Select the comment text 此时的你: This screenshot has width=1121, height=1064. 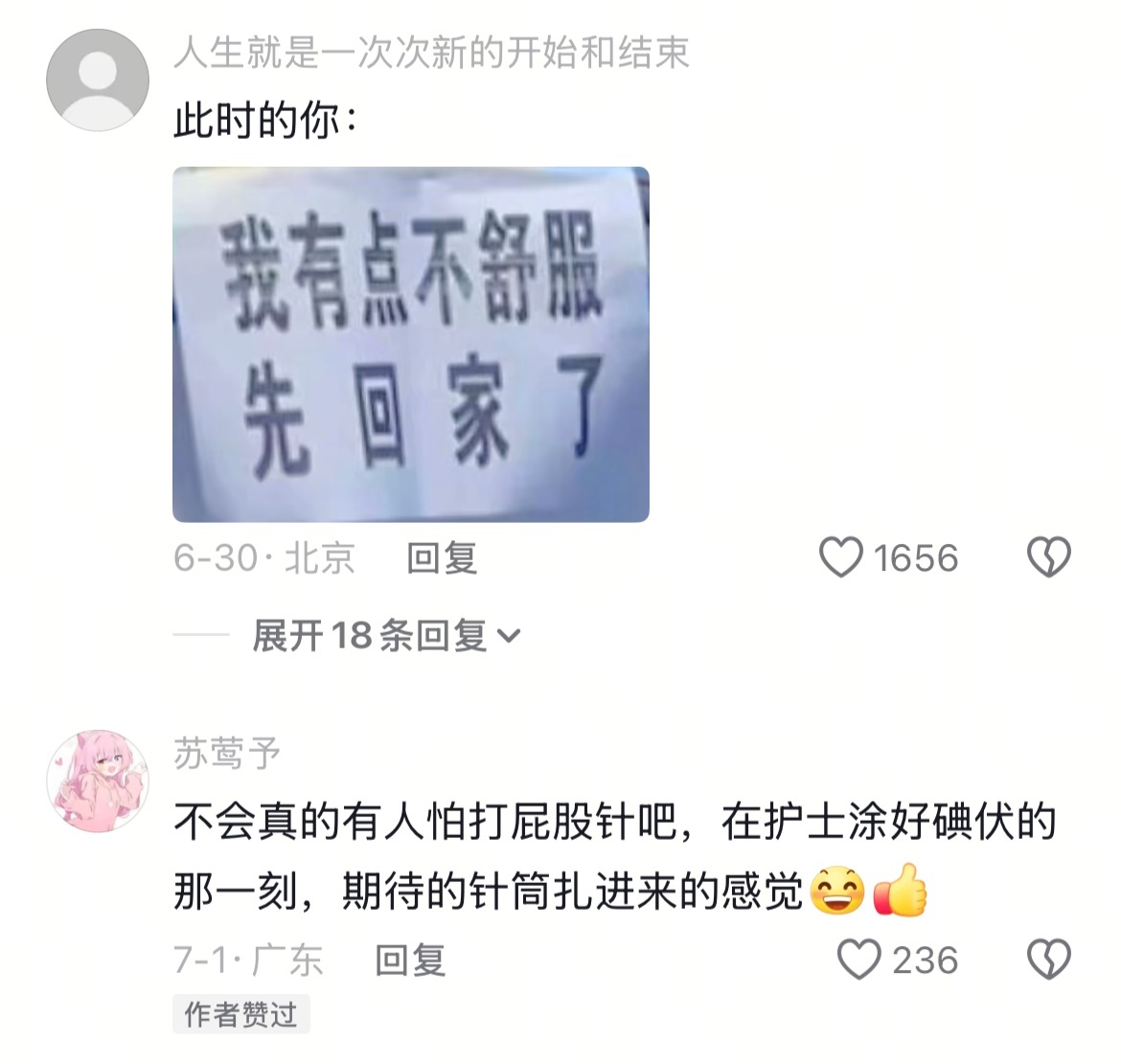pyautogui.click(x=265, y=120)
